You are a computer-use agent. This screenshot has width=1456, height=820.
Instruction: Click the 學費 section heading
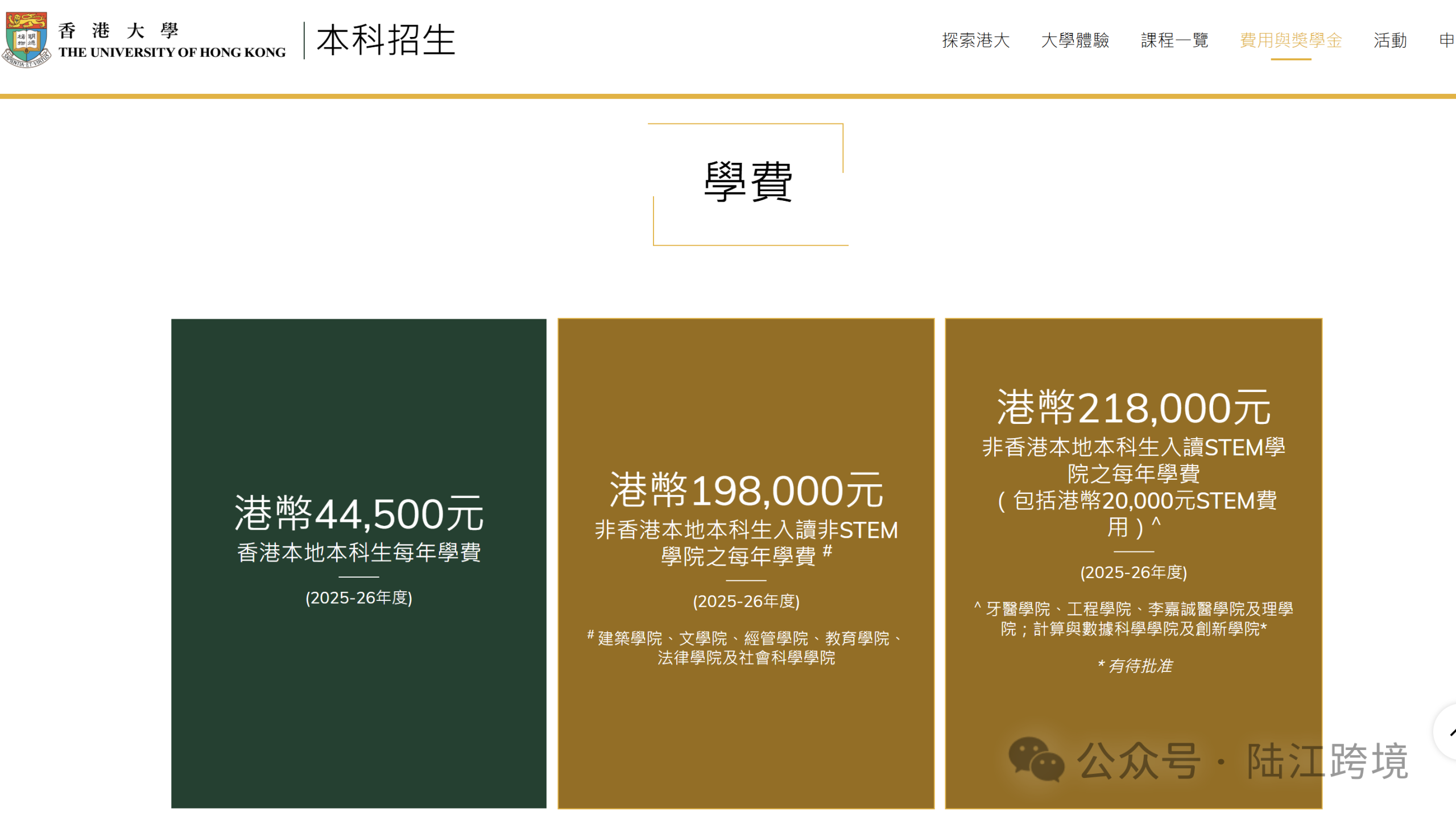[x=748, y=182]
